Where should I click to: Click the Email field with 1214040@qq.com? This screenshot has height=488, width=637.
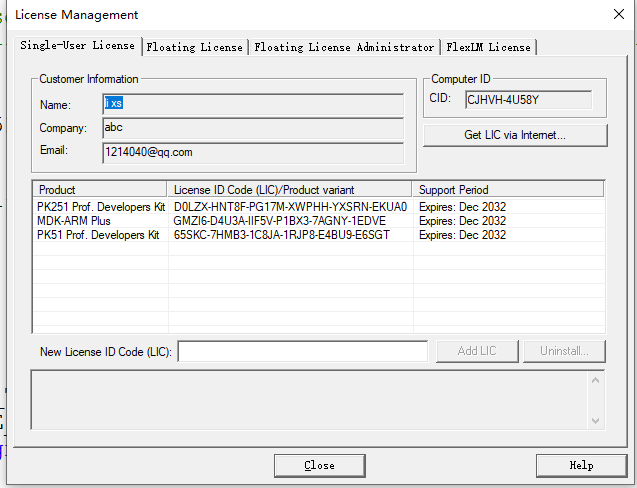(x=253, y=153)
